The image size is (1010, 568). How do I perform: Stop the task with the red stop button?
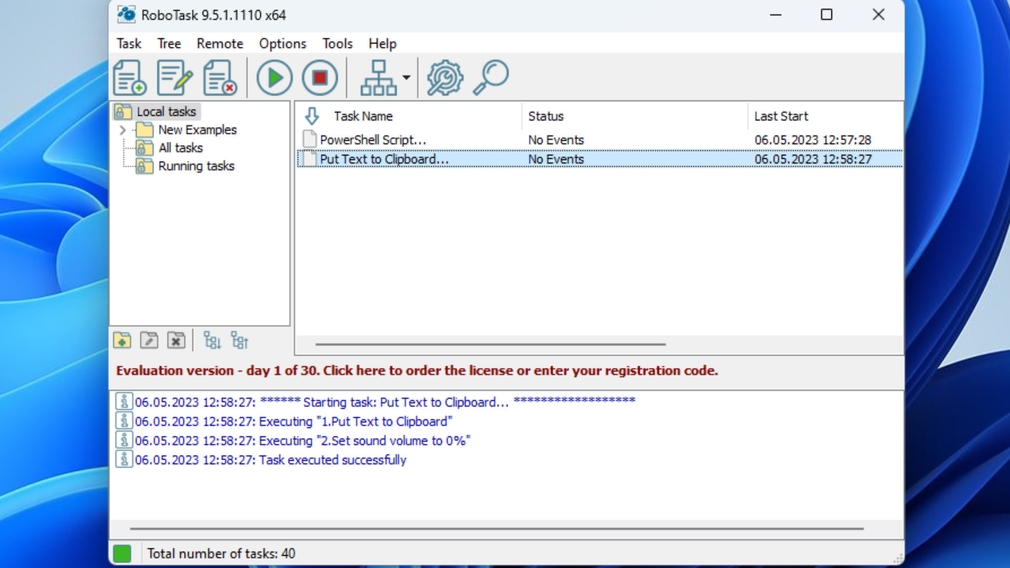(320, 78)
